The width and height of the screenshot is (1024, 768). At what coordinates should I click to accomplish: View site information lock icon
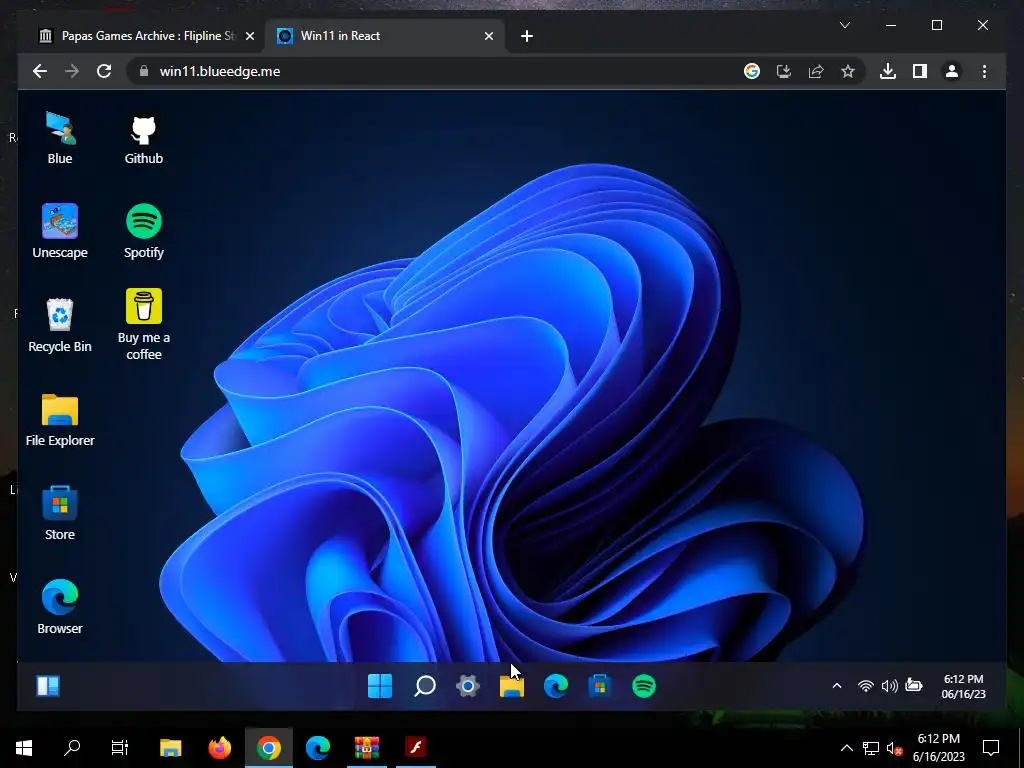[144, 71]
